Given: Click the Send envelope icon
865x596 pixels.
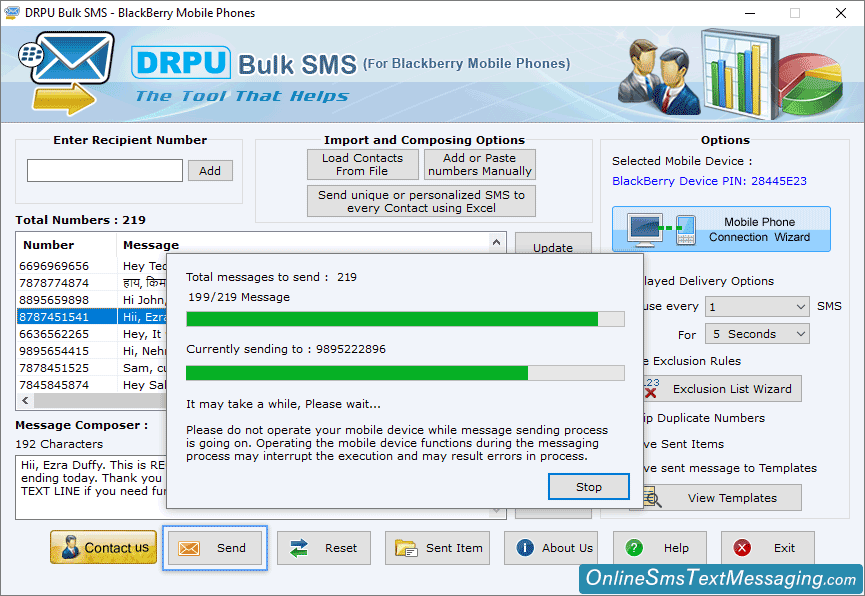Looking at the screenshot, I should (189, 548).
